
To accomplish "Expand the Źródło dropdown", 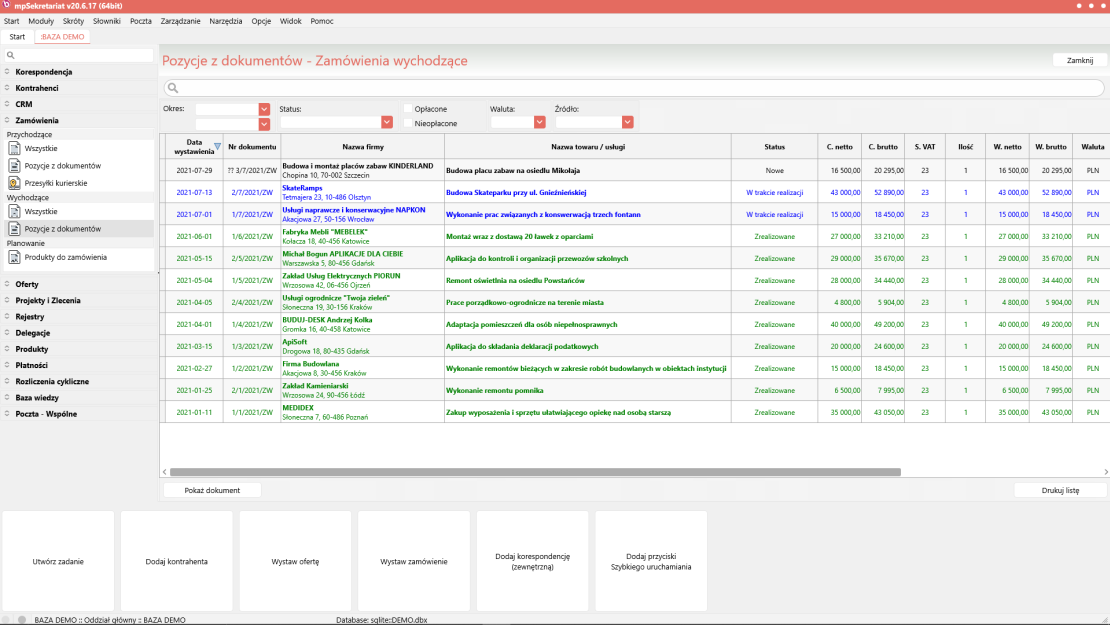I will tap(628, 122).
